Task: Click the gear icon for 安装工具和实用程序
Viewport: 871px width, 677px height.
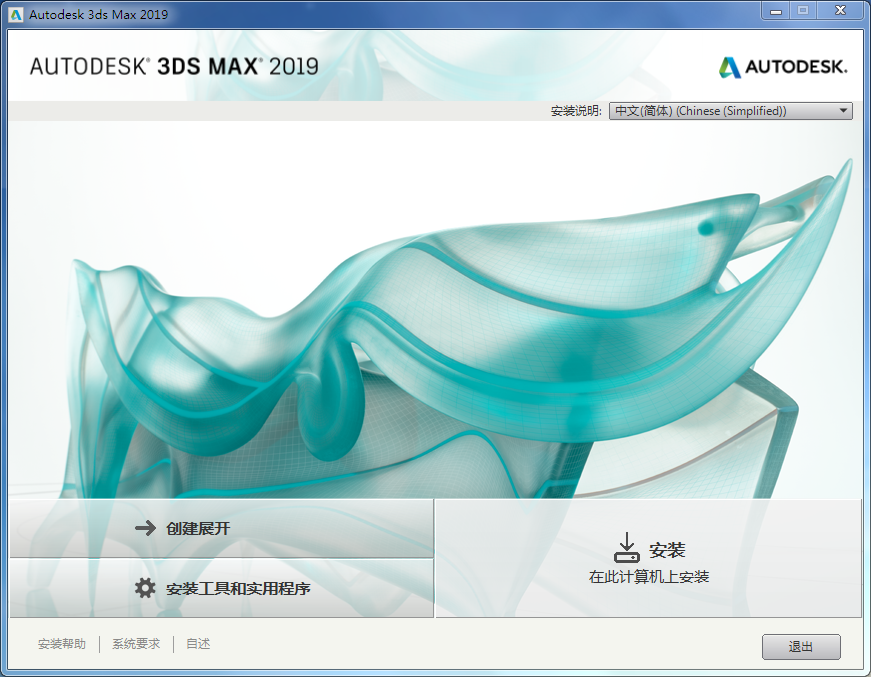Action: click(145, 588)
